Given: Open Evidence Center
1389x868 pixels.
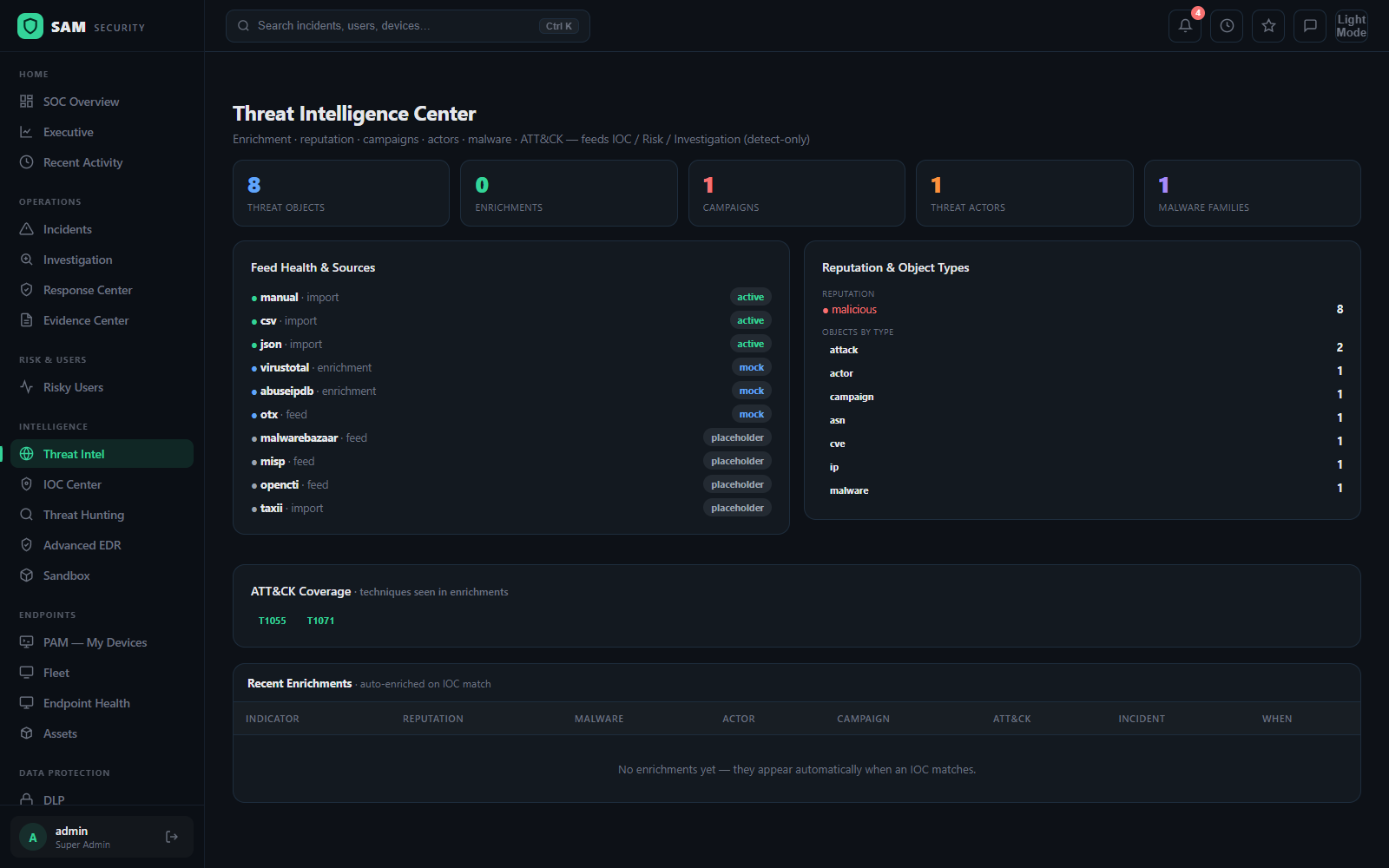Looking at the screenshot, I should click(x=102, y=320).
